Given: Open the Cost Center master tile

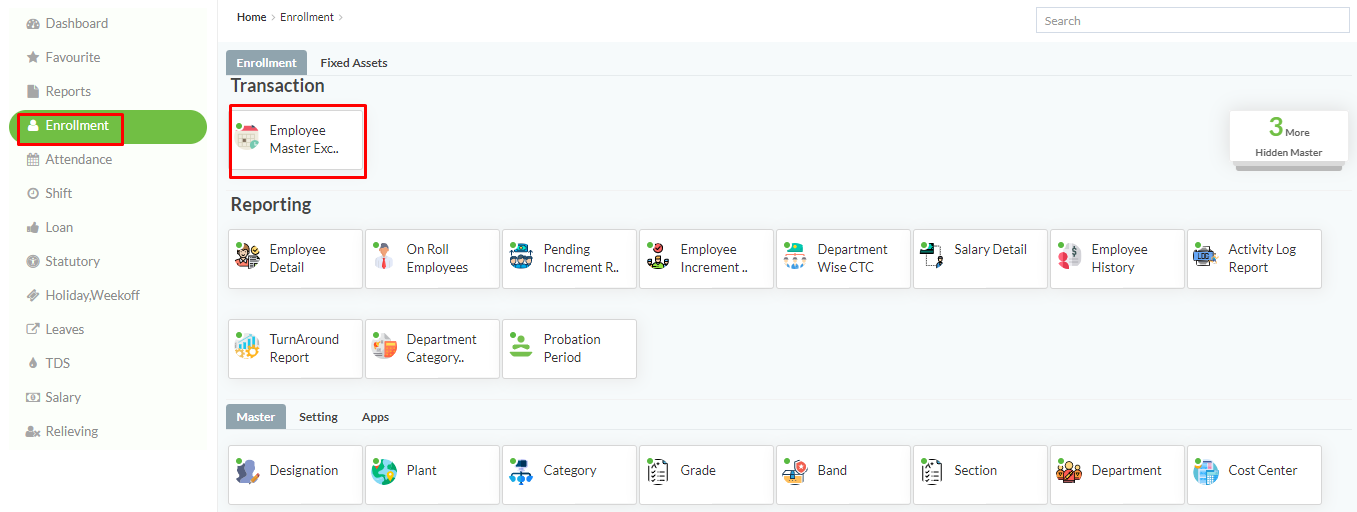Looking at the screenshot, I should point(1255,475).
